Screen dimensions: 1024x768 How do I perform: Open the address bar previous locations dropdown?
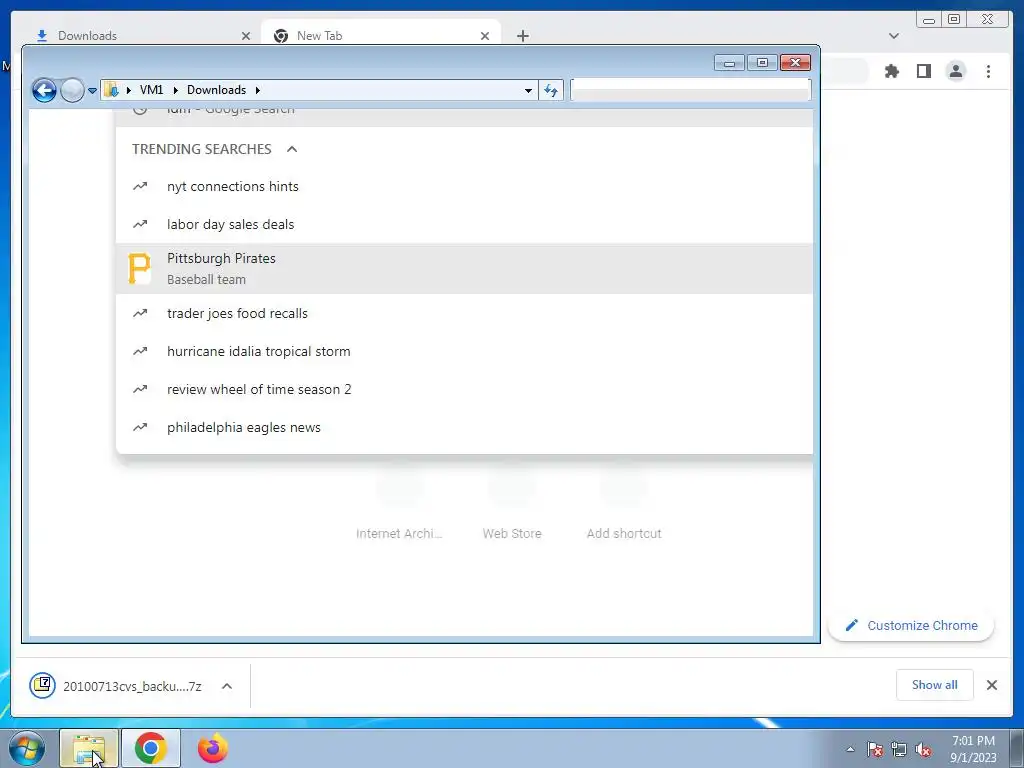[528, 91]
